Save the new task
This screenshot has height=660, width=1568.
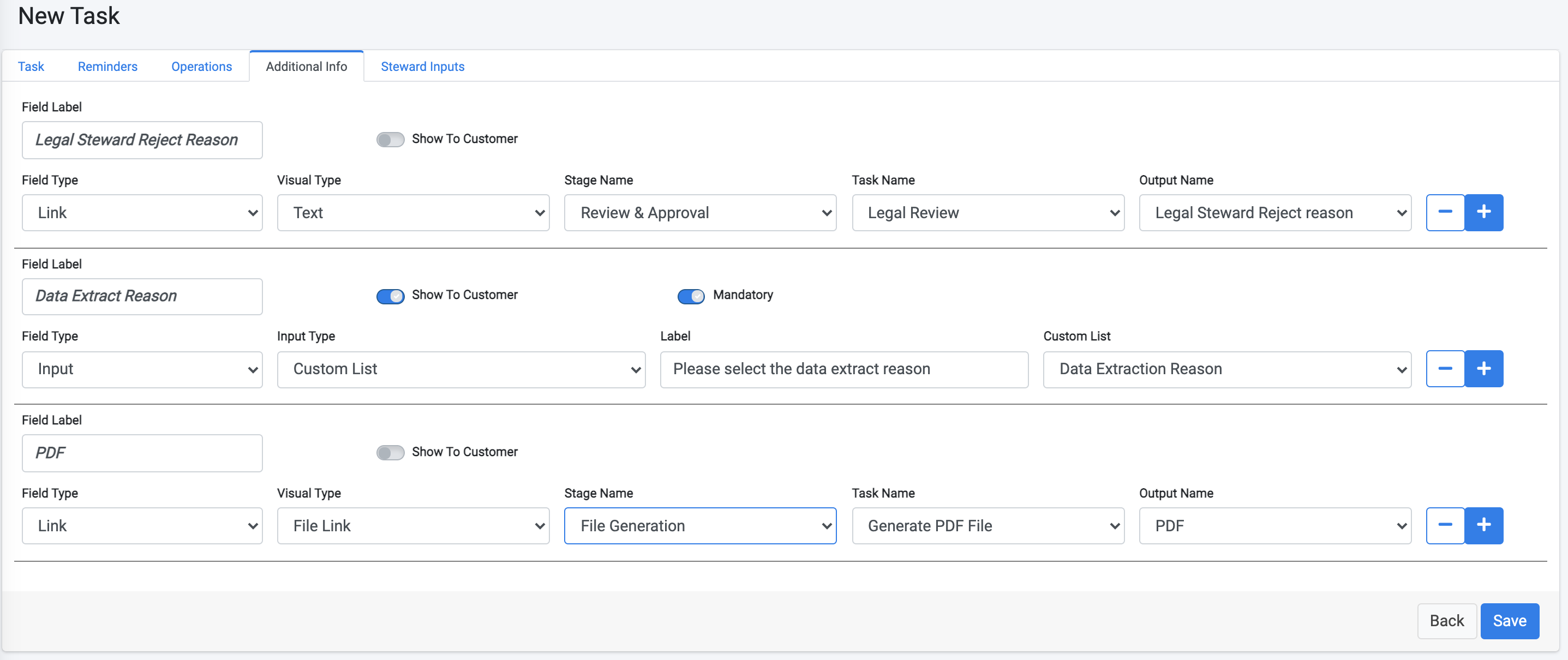coord(1510,621)
